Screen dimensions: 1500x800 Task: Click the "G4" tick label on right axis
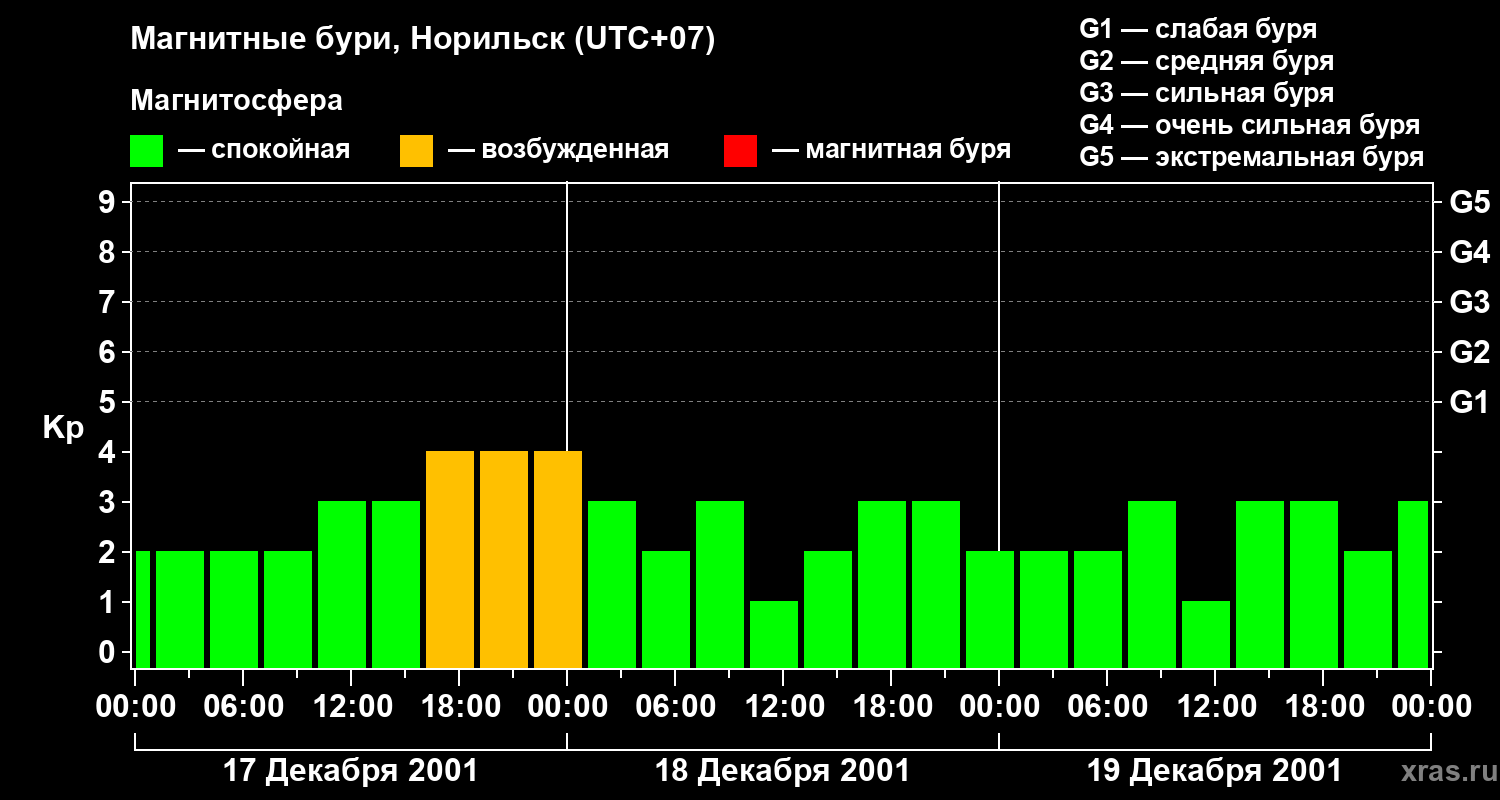[x=1470, y=252]
